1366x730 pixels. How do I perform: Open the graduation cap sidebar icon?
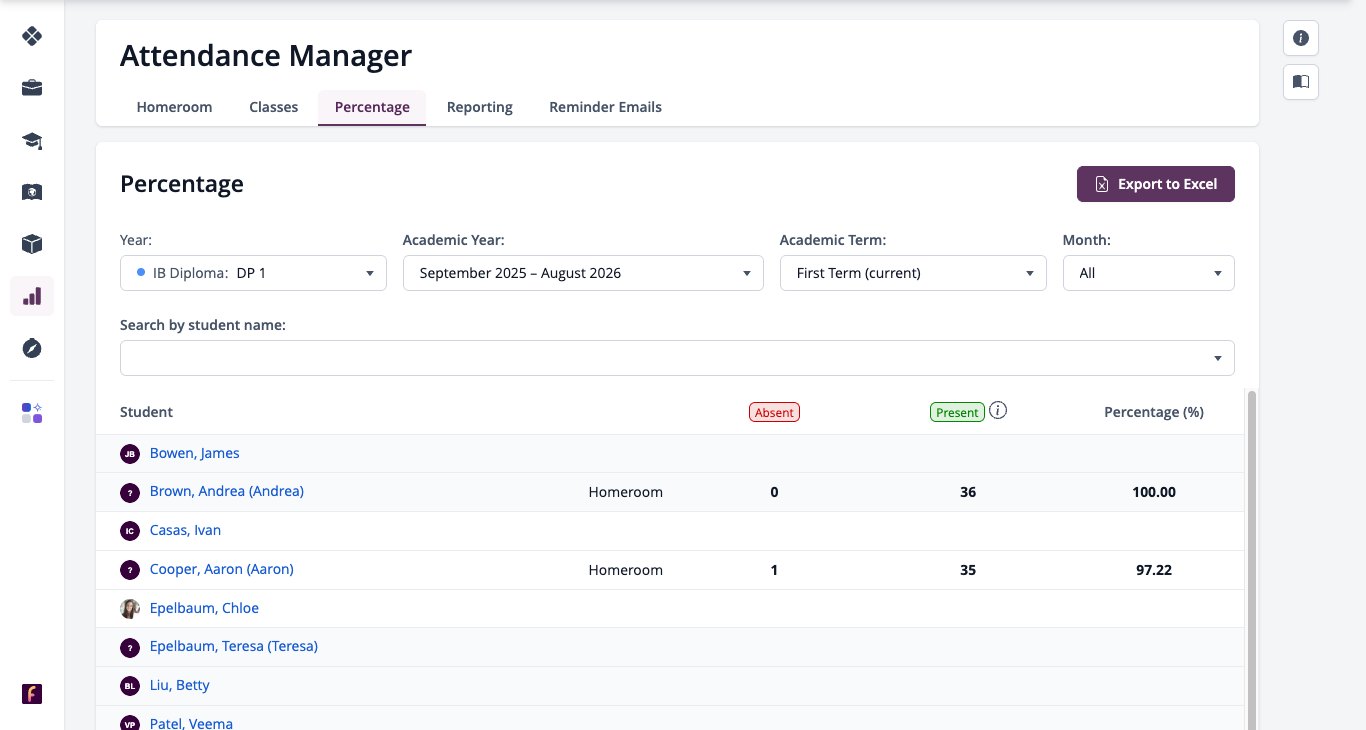(x=32, y=140)
